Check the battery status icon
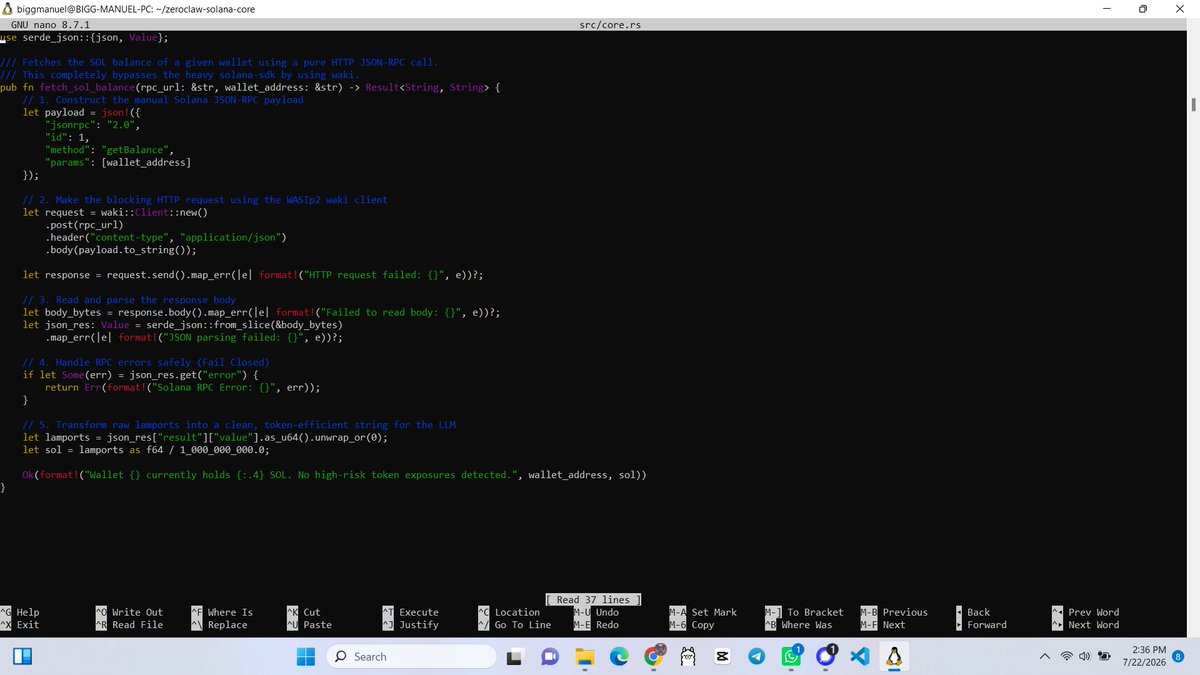Image resolution: width=1200 pixels, height=675 pixels. (1104, 657)
